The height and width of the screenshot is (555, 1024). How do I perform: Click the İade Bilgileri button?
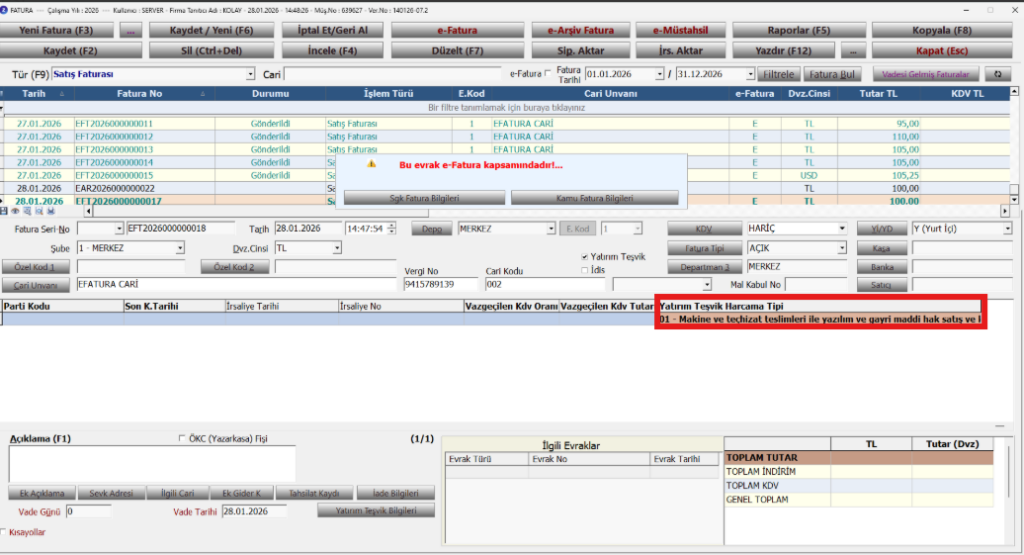coord(395,493)
